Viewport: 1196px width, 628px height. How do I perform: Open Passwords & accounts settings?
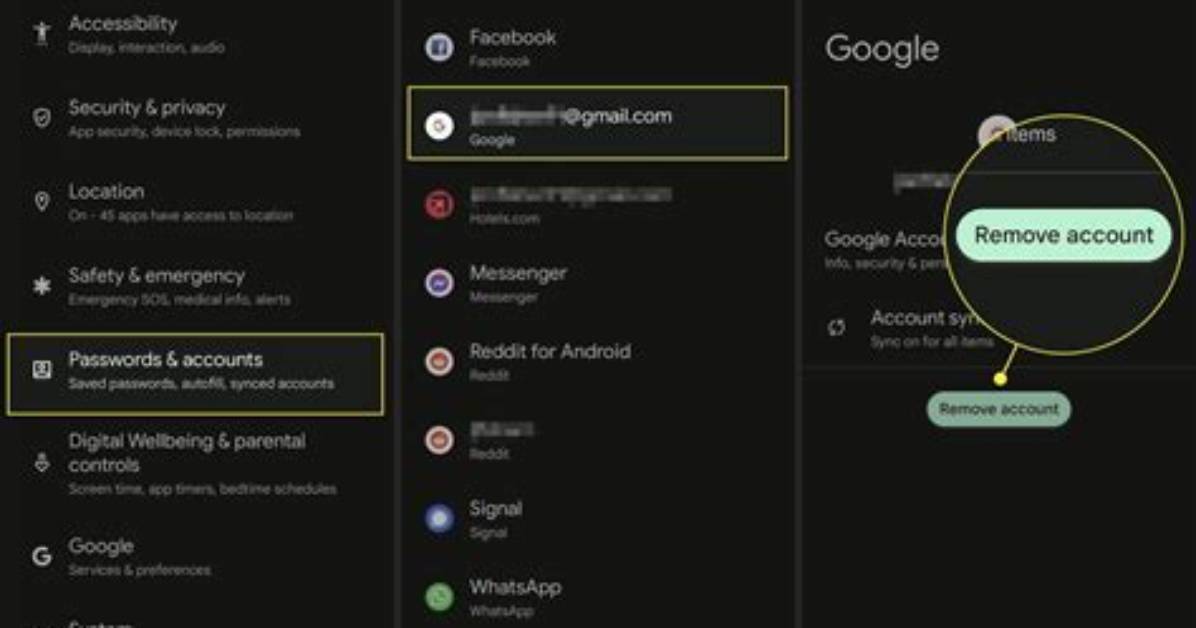click(x=195, y=374)
